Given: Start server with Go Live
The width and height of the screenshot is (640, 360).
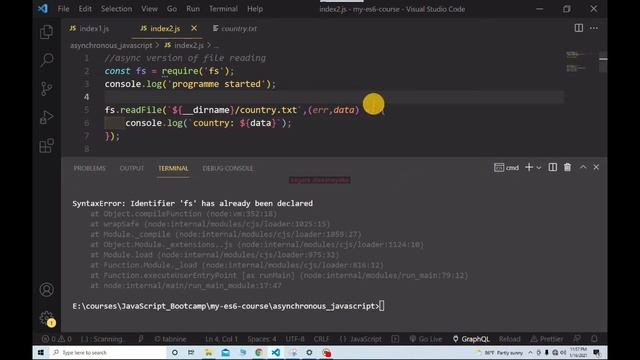Looking at the screenshot, I should tap(426, 339).
